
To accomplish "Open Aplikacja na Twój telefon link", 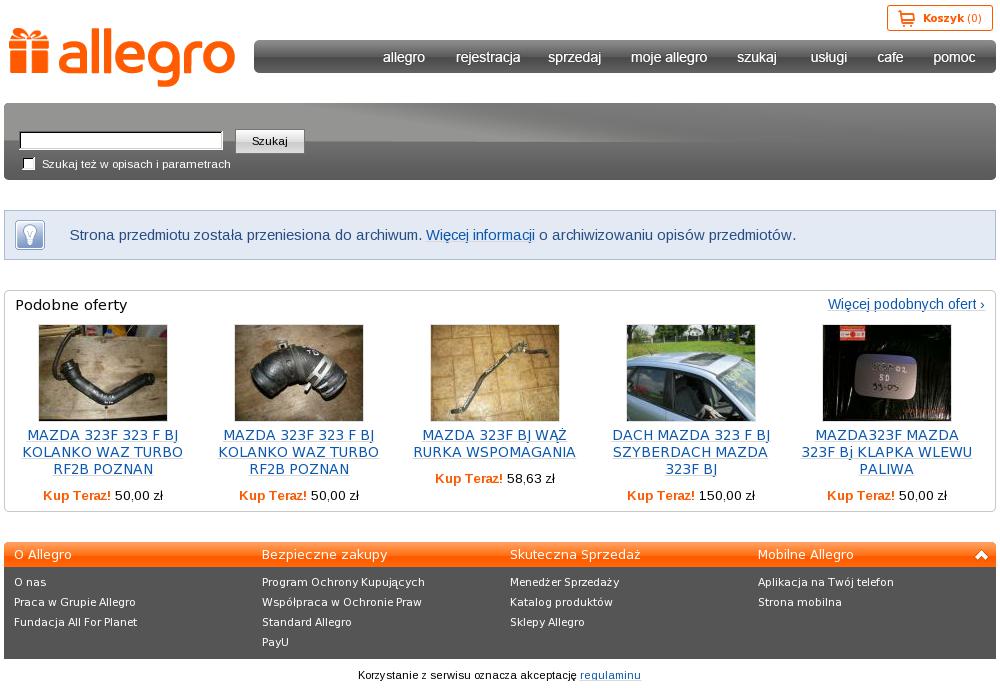I will point(826,582).
